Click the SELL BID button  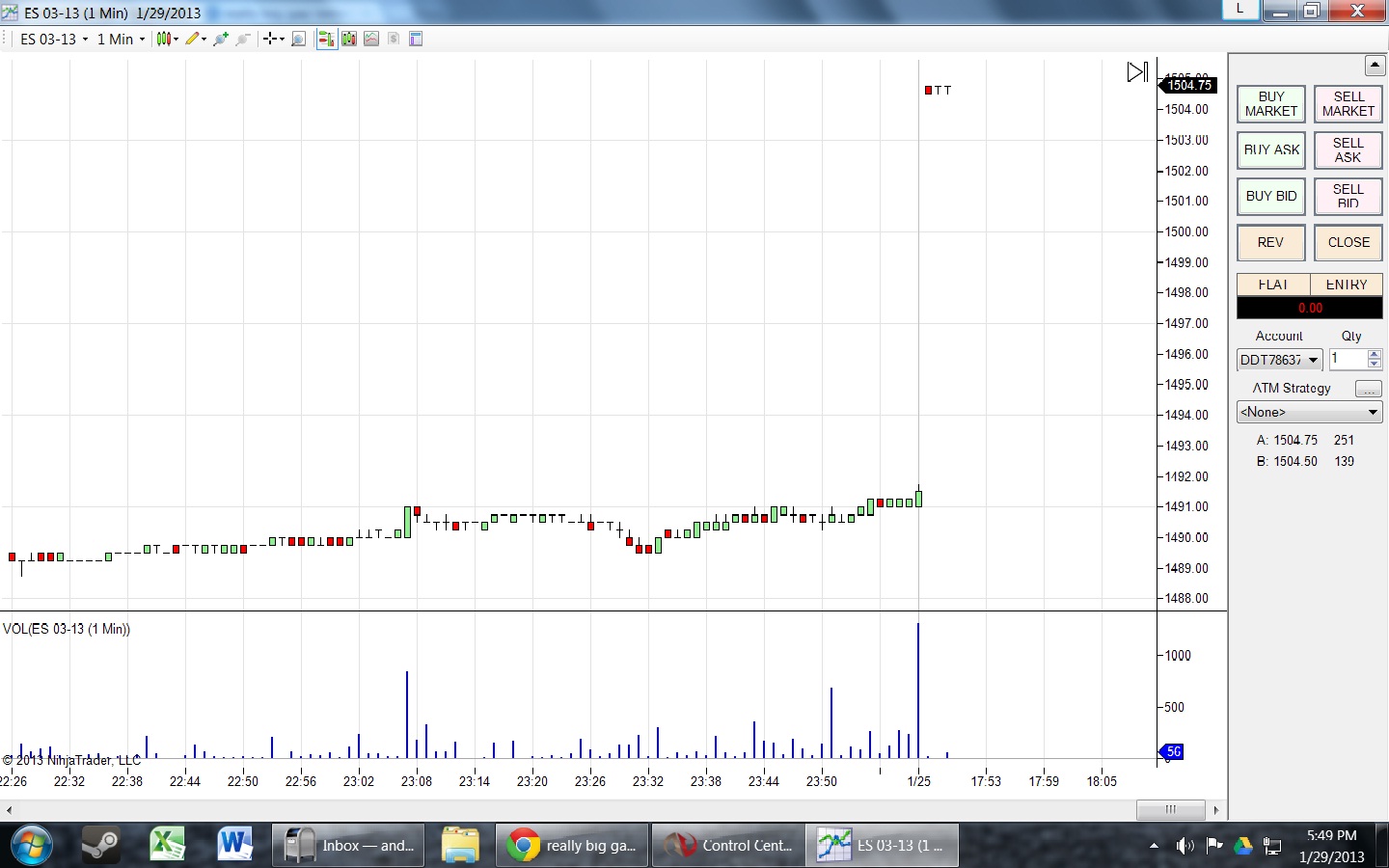click(x=1348, y=197)
